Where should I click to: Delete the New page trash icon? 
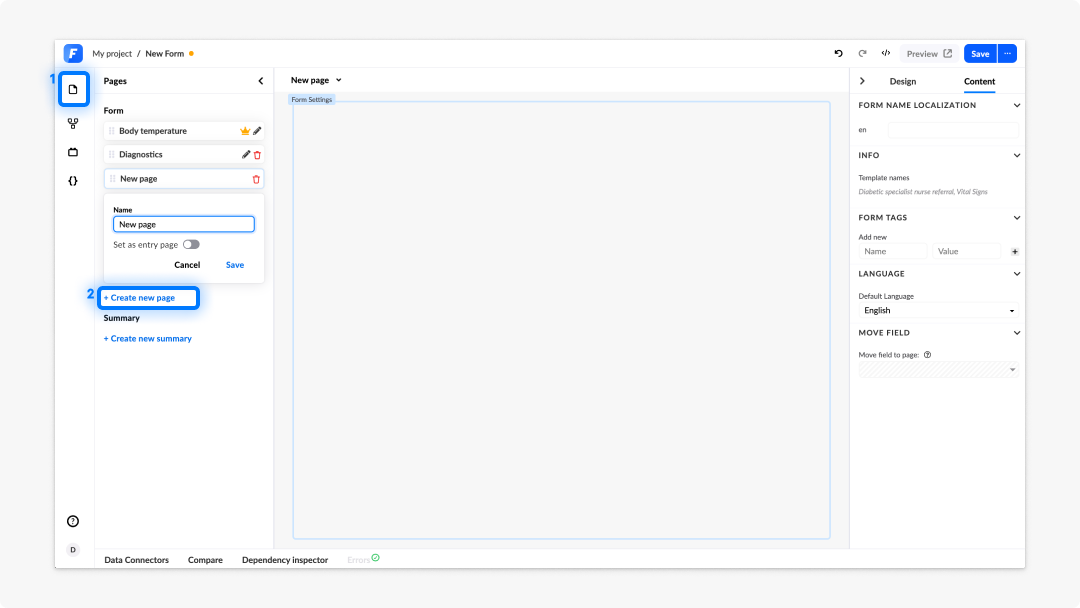(256, 179)
